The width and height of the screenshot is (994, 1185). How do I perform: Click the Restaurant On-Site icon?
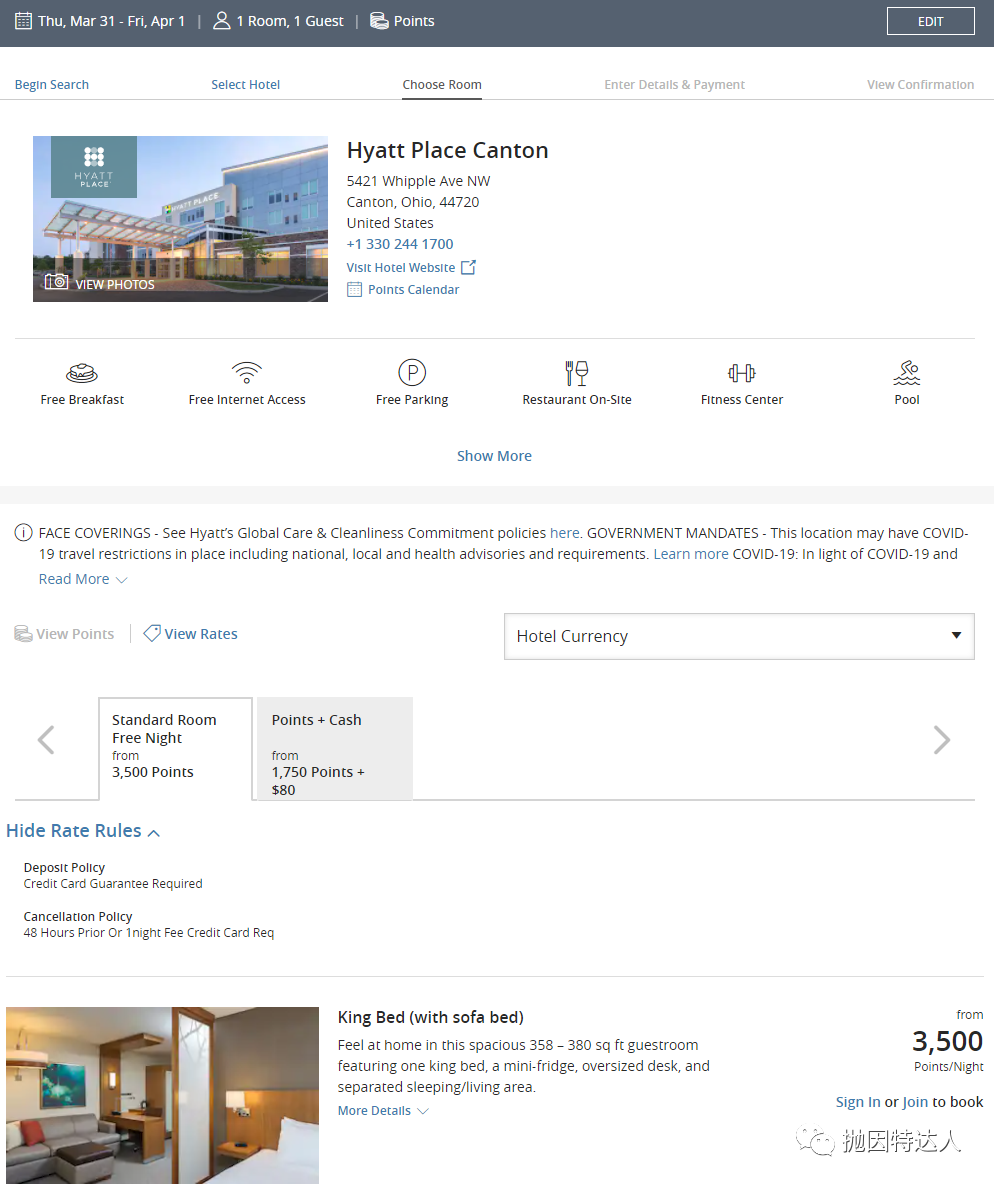pyautogui.click(x=577, y=373)
